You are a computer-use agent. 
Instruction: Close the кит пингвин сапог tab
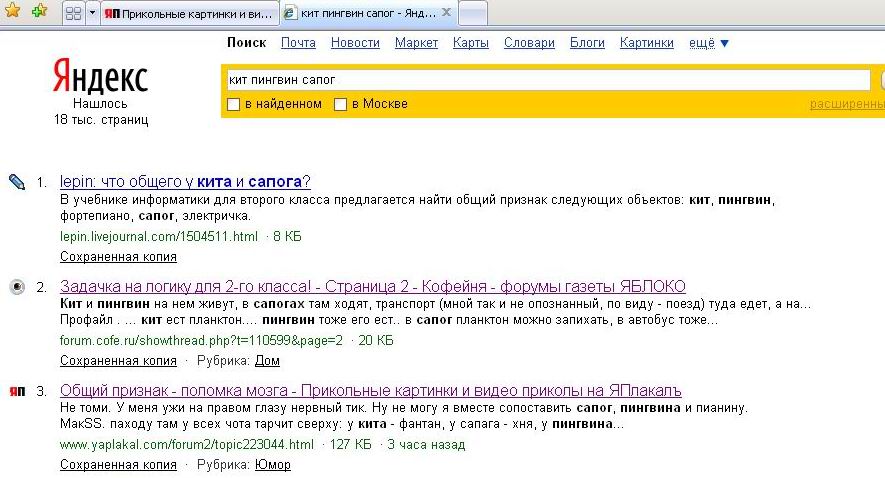click(x=446, y=12)
